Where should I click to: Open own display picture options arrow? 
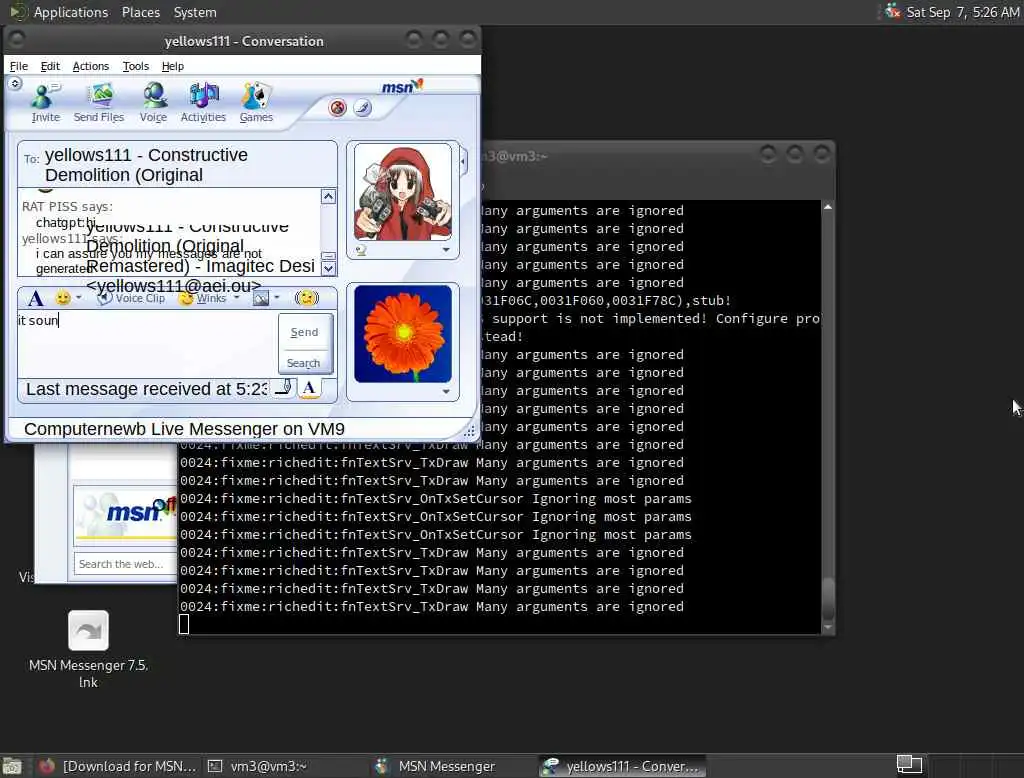446,392
